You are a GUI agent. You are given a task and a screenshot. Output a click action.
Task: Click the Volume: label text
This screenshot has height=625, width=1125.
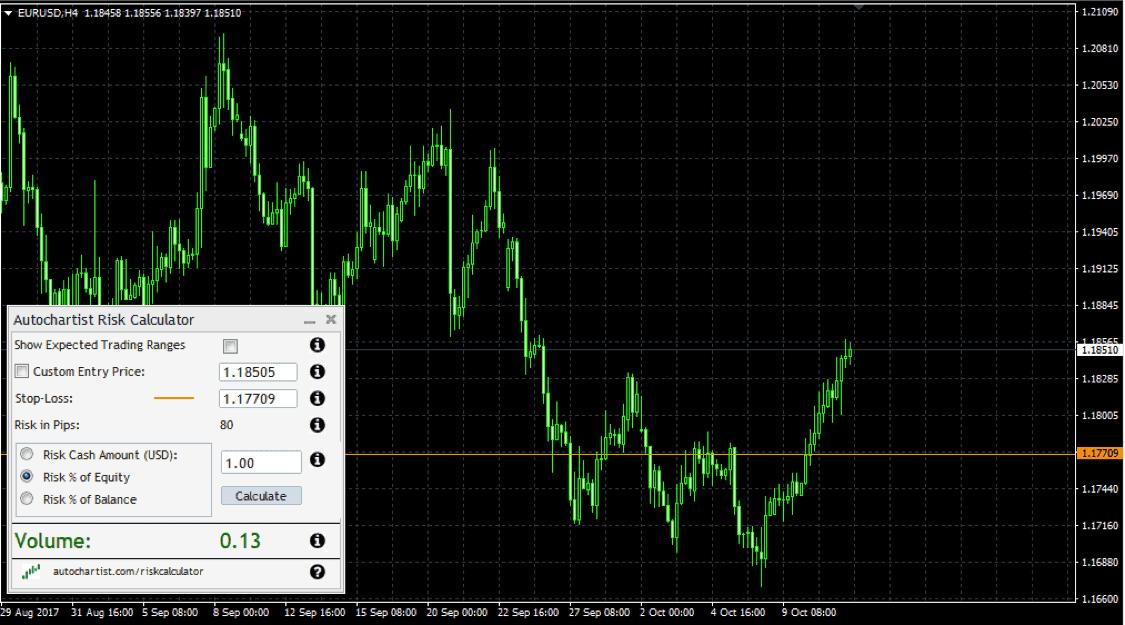pyautogui.click(x=53, y=541)
